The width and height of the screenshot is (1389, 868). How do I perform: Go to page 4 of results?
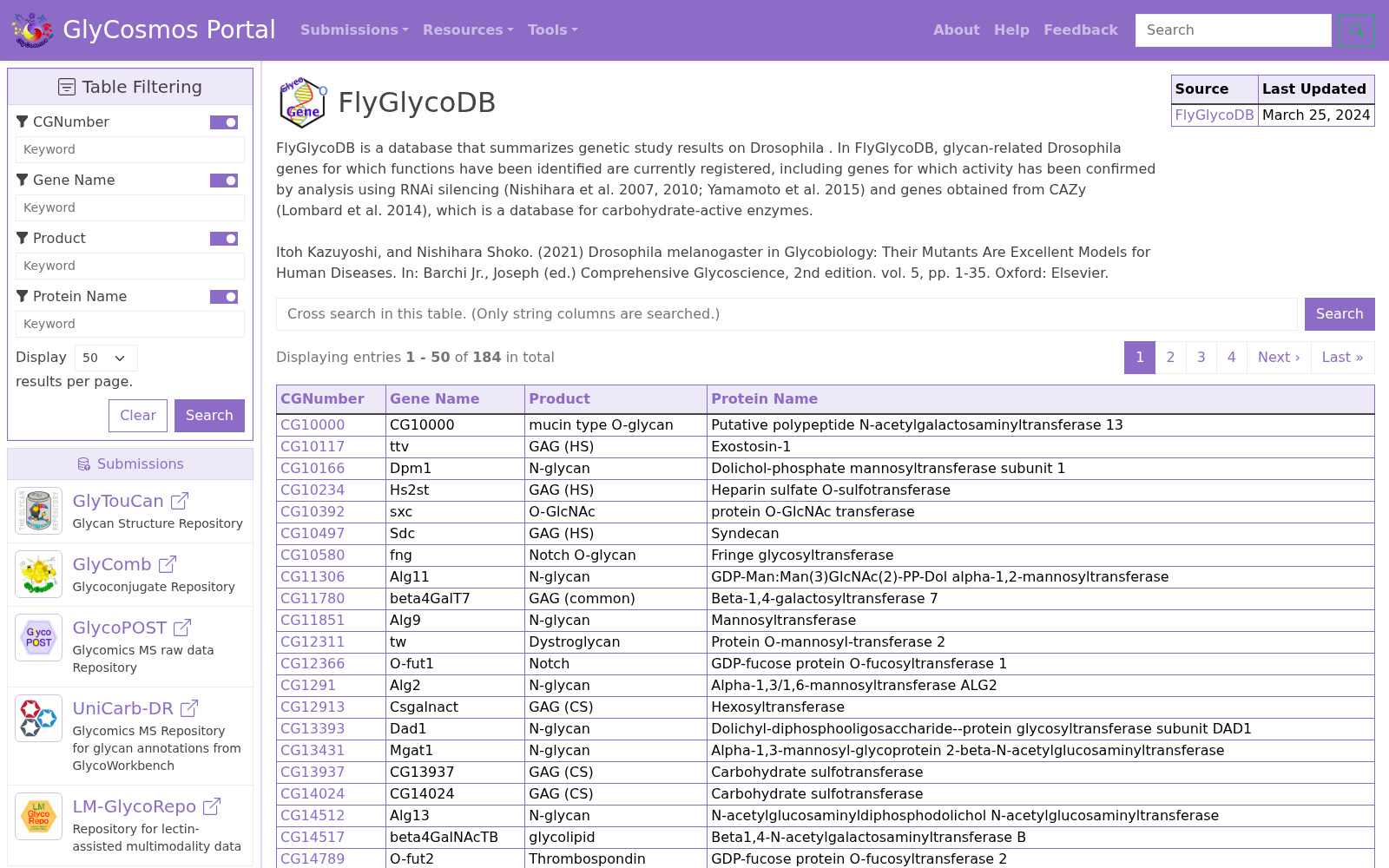point(1231,358)
